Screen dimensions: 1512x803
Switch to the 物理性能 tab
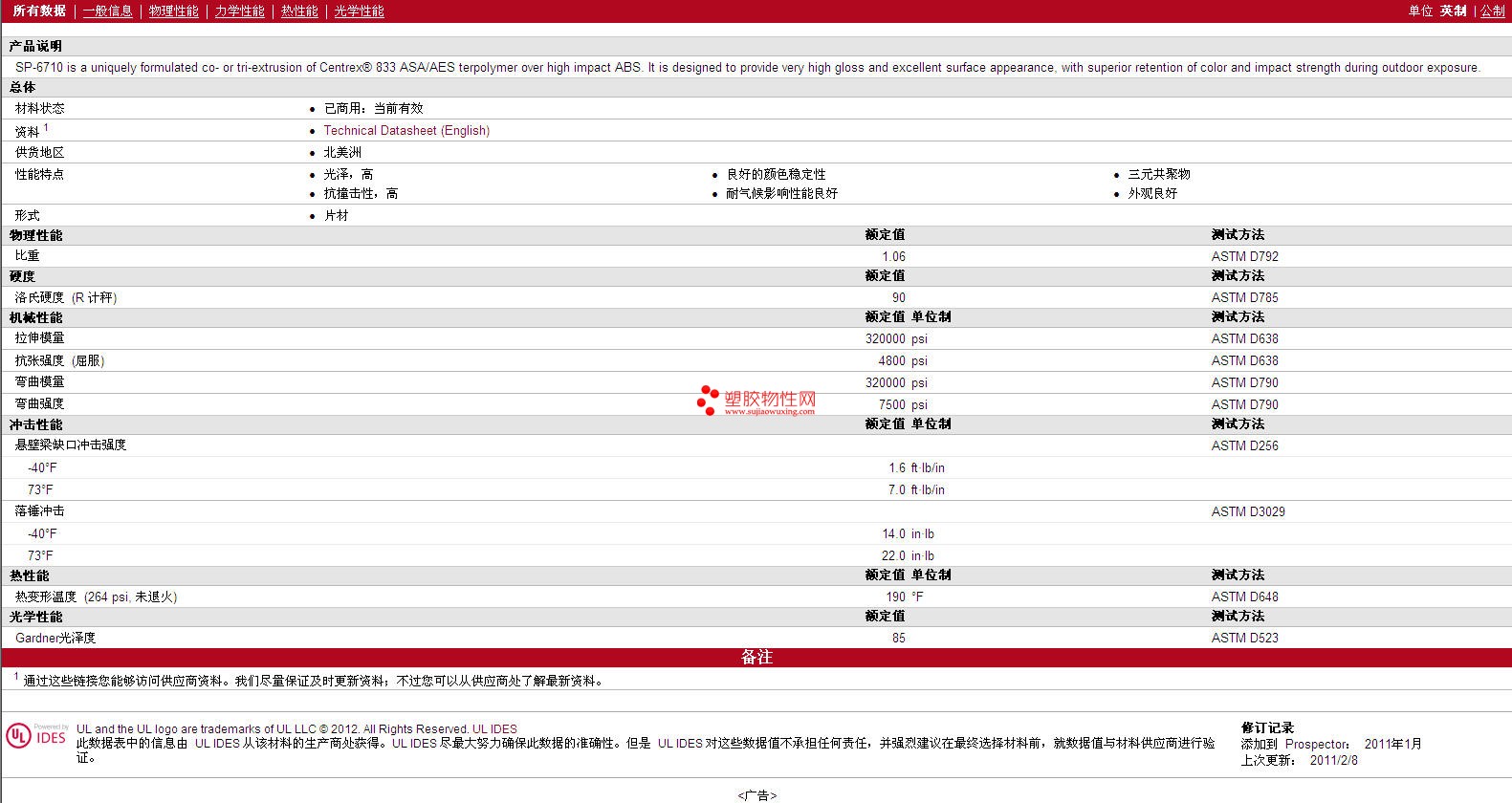coord(174,11)
